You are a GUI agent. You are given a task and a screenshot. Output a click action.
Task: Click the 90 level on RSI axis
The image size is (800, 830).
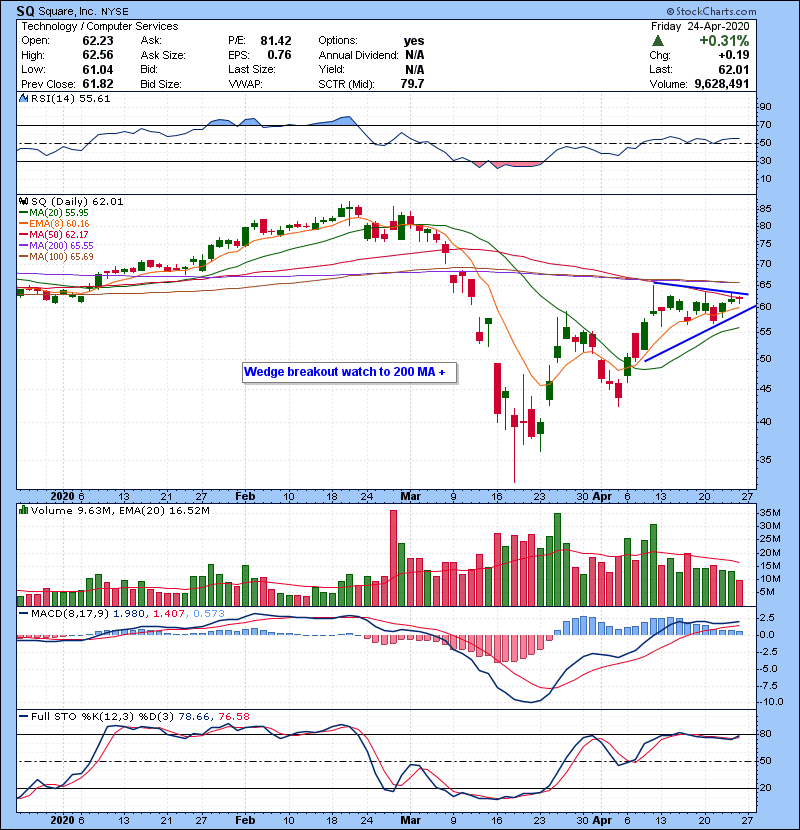click(766, 107)
